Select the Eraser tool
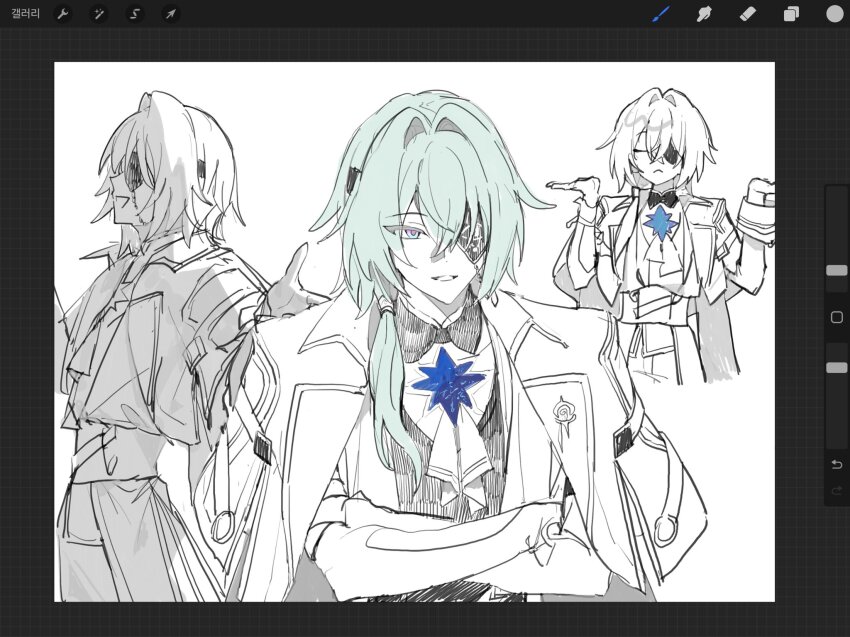 pos(747,14)
